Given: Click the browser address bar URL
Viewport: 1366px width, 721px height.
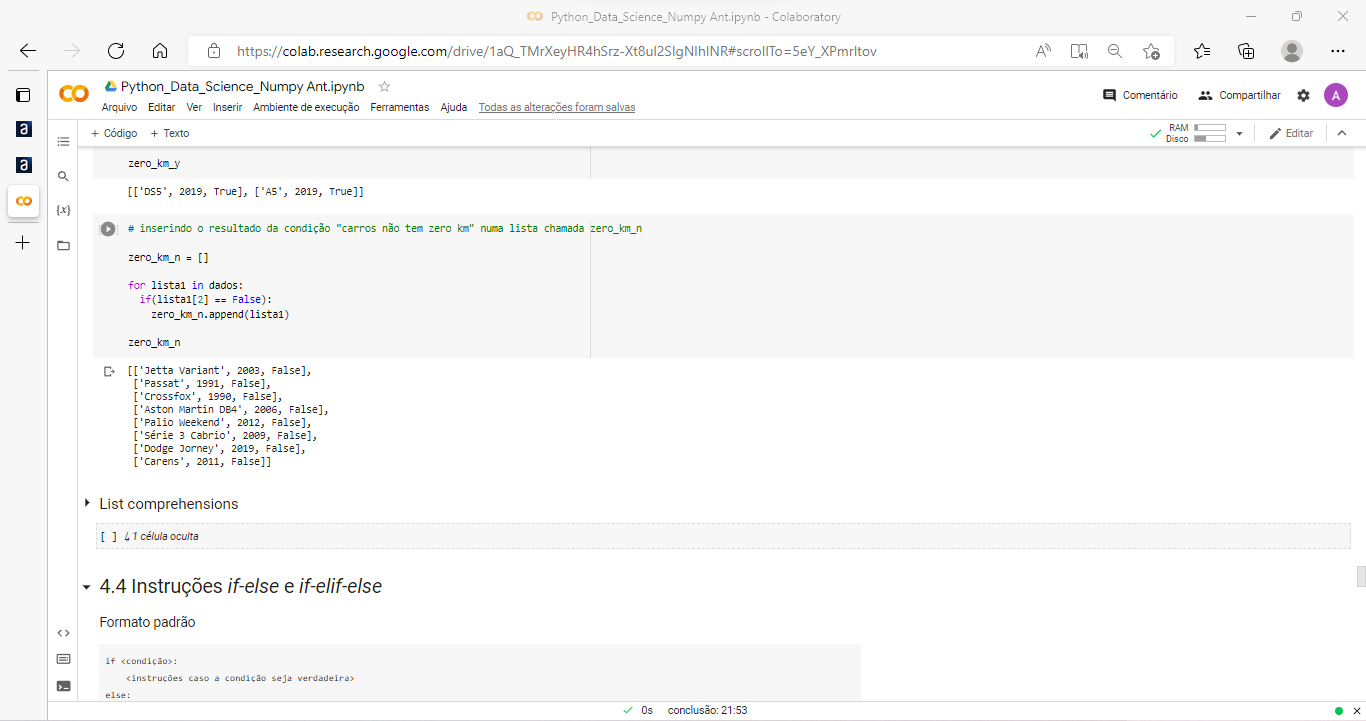Looking at the screenshot, I should (556, 51).
